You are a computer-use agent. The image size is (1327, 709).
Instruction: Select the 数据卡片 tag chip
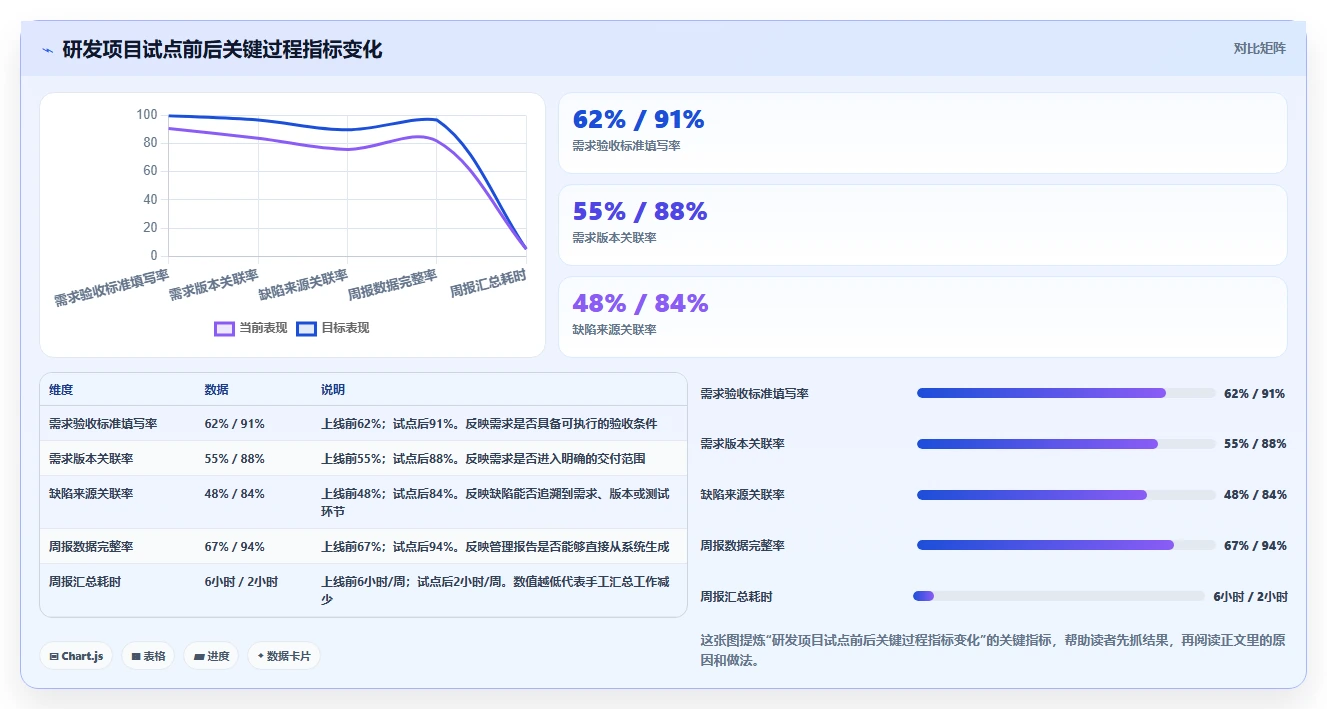pyautogui.click(x=283, y=656)
